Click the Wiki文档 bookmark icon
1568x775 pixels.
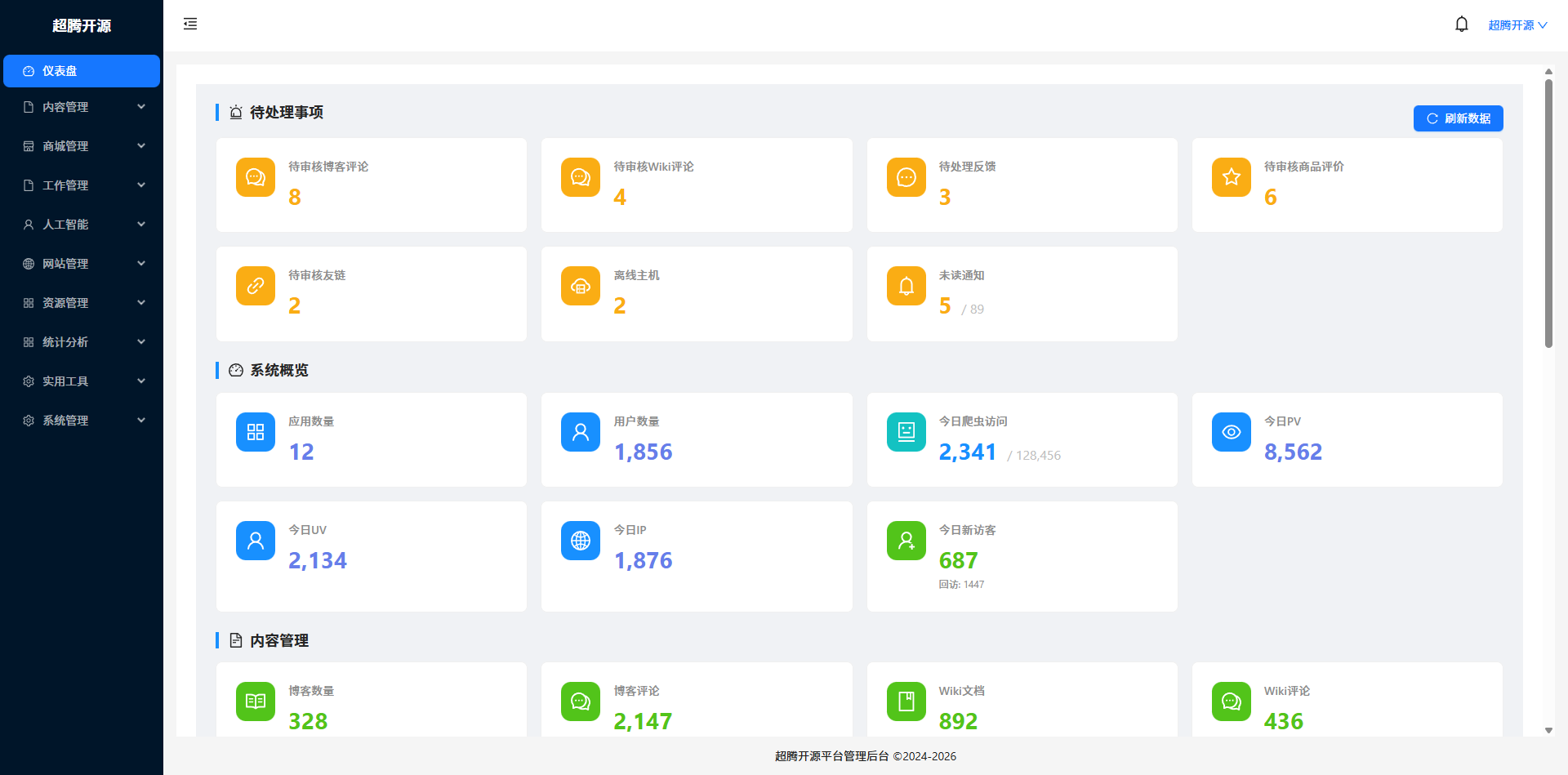point(906,702)
